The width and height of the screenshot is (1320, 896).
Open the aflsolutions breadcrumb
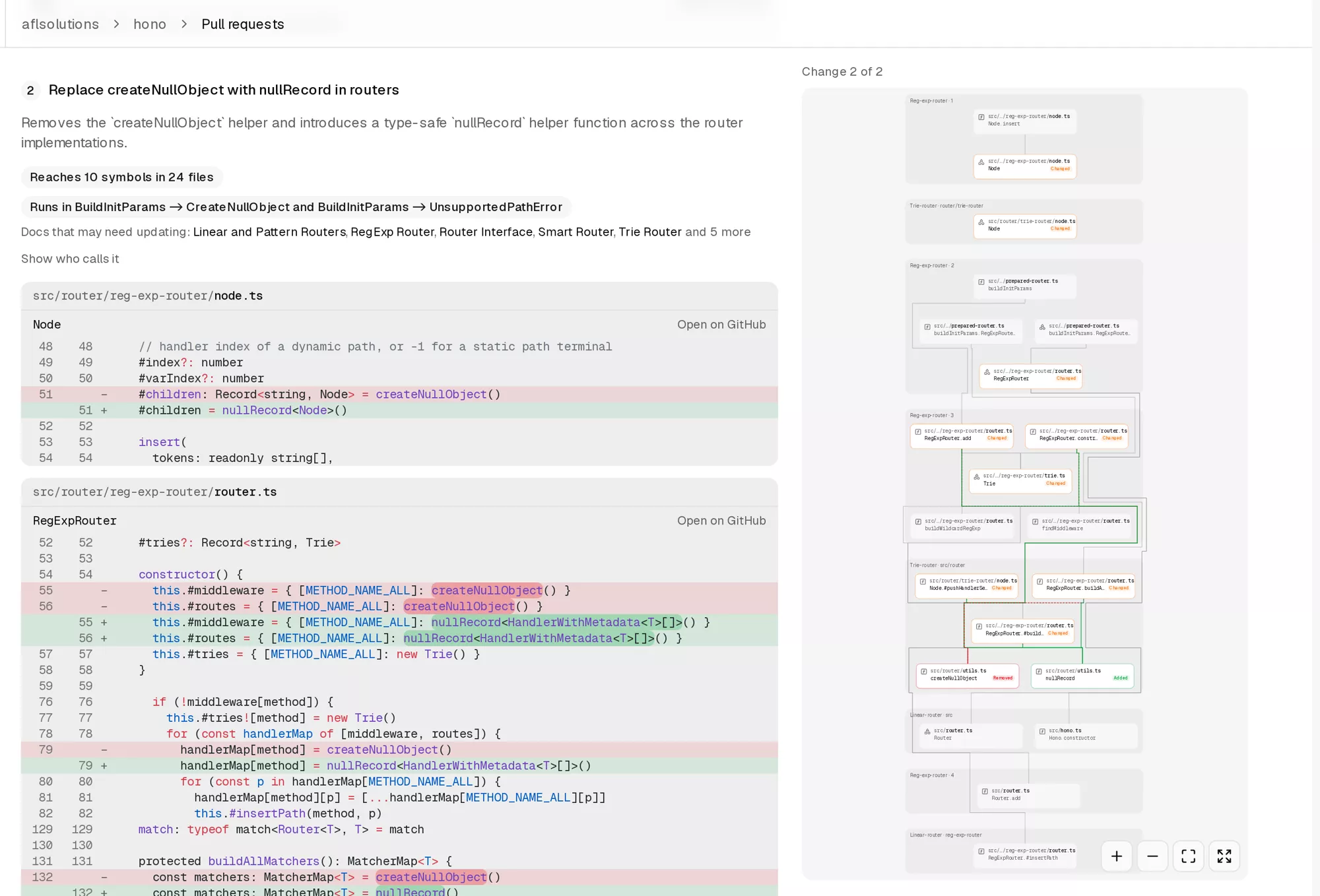tap(60, 24)
